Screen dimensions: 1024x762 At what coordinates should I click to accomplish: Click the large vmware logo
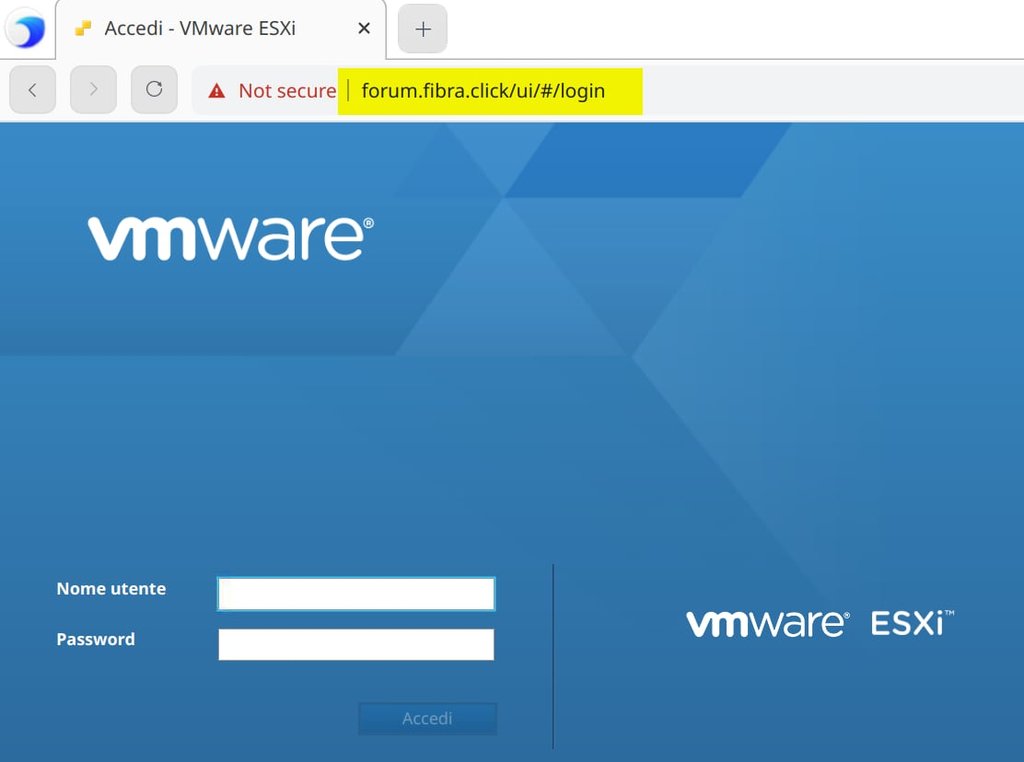(231, 239)
